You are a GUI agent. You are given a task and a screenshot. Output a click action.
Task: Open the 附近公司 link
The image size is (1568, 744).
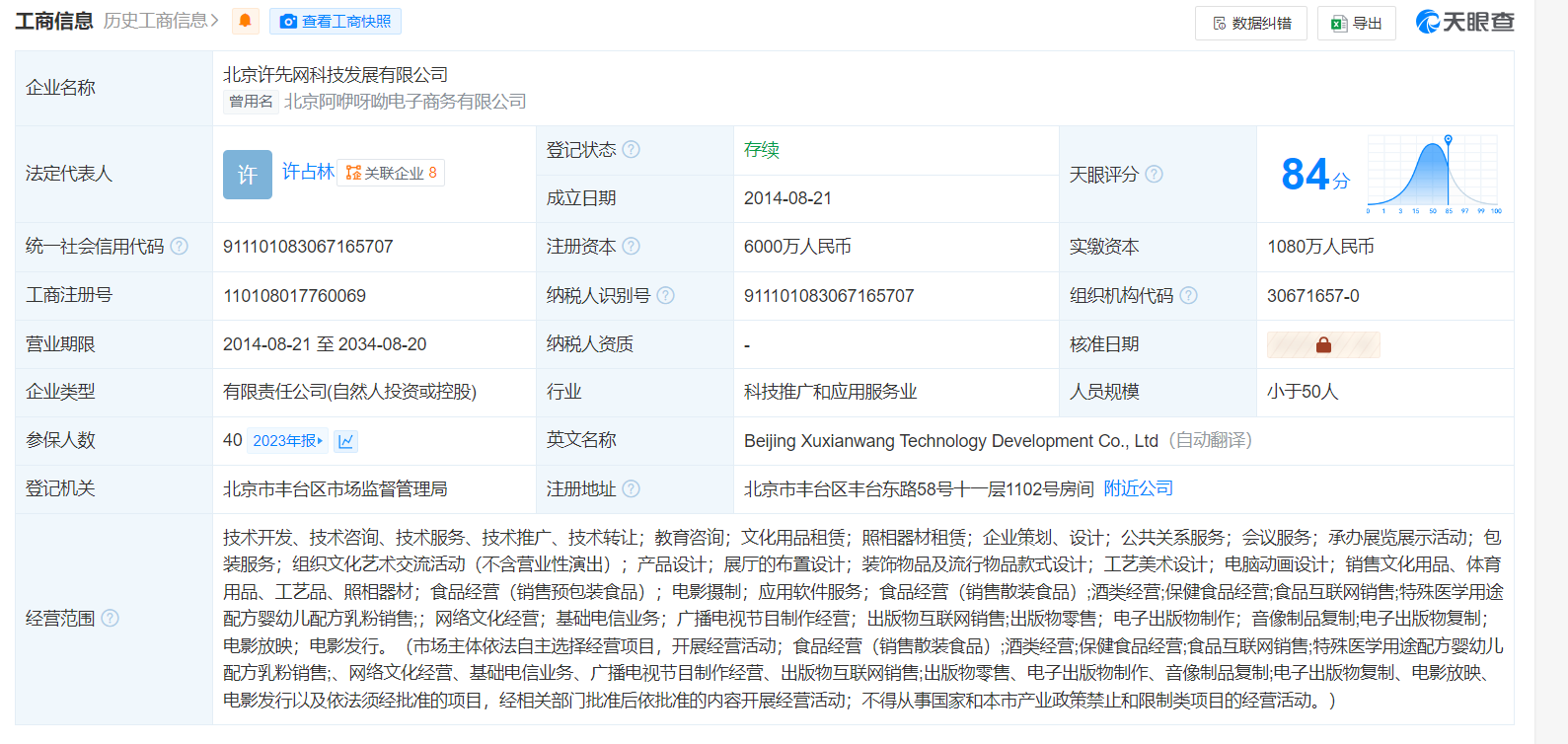click(x=1138, y=488)
